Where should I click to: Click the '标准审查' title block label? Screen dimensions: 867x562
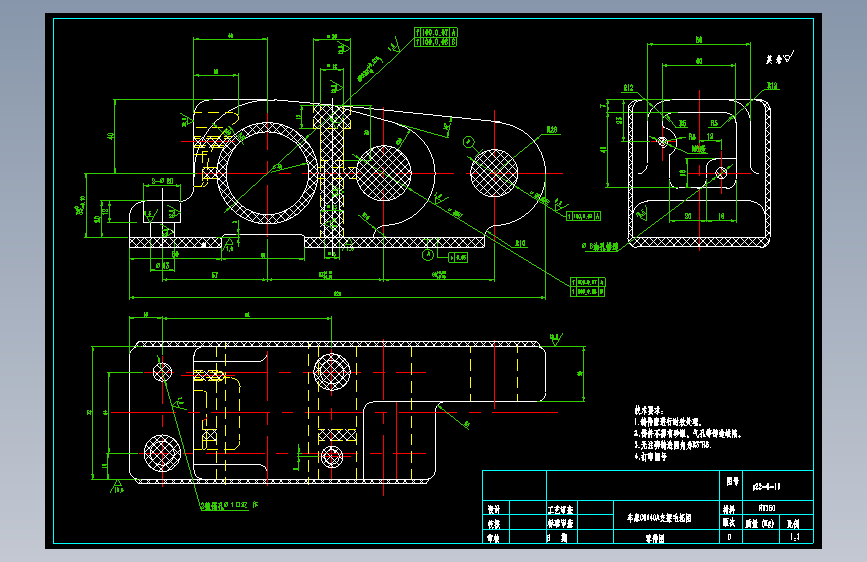tap(561, 523)
